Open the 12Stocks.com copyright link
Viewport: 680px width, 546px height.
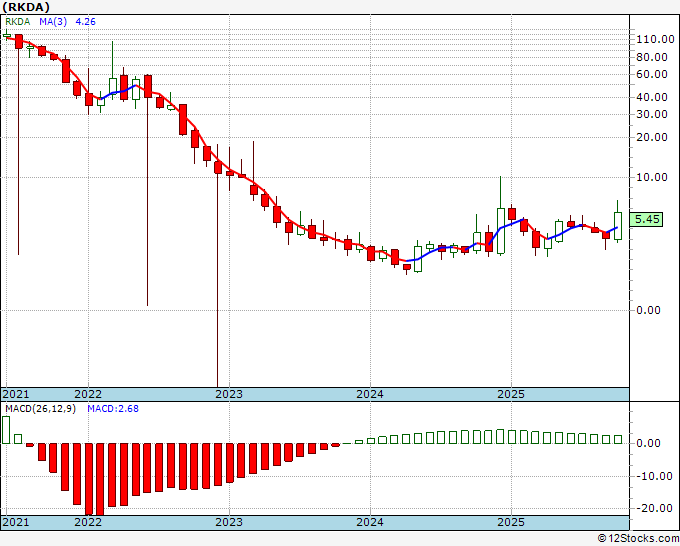coord(638,539)
